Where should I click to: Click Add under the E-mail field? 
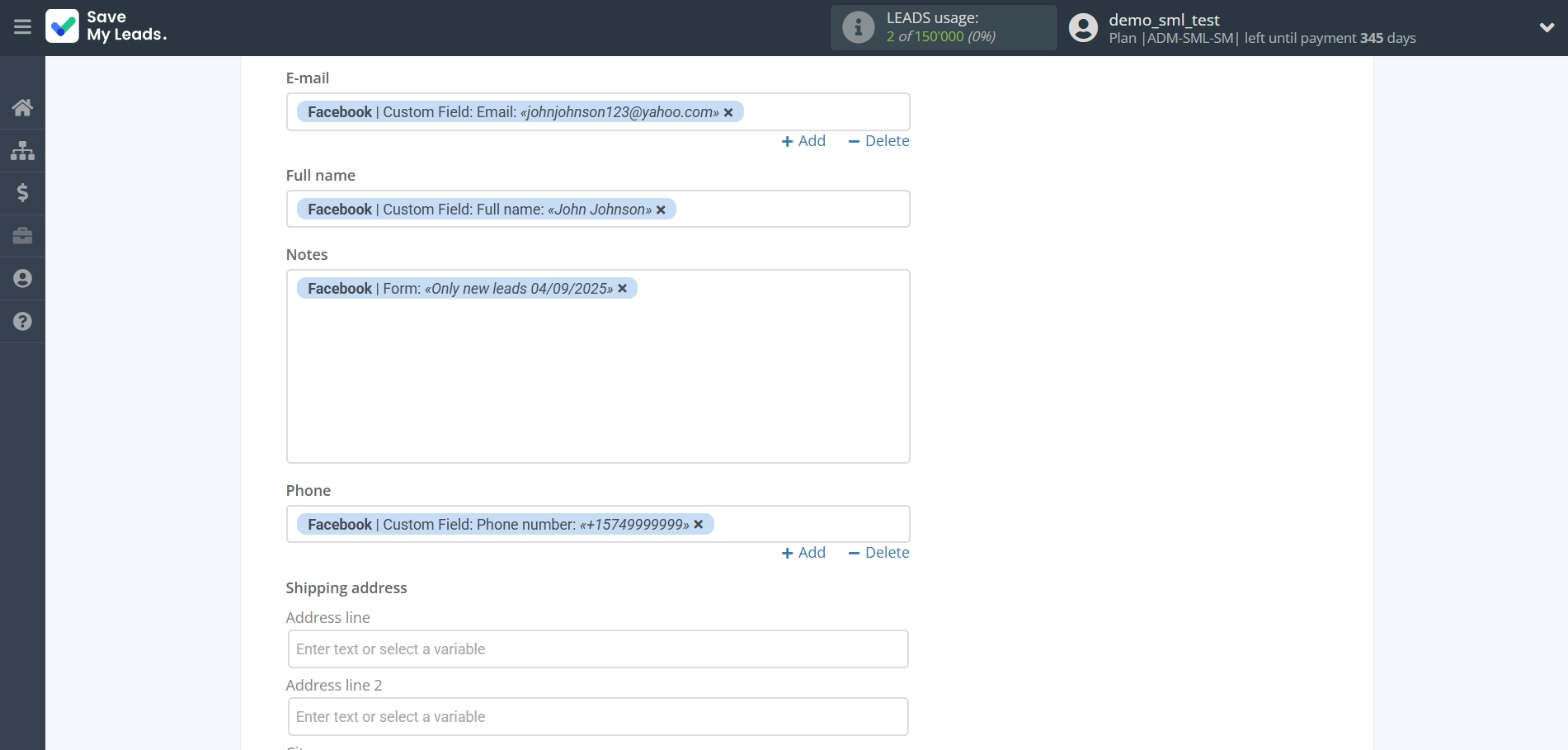(803, 141)
